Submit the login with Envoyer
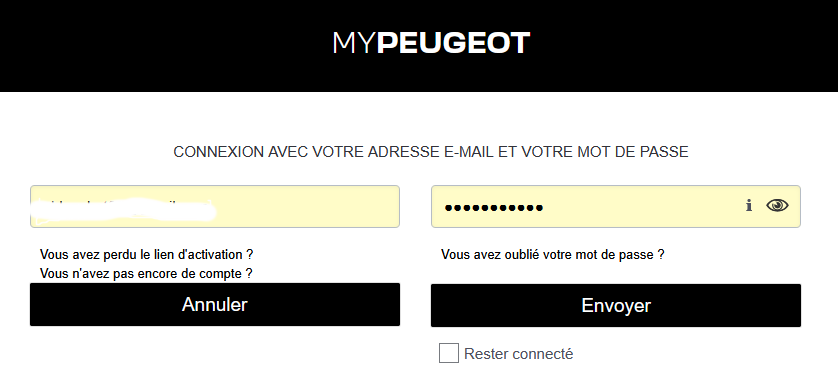Image resolution: width=838 pixels, height=369 pixels. pyautogui.click(x=616, y=305)
